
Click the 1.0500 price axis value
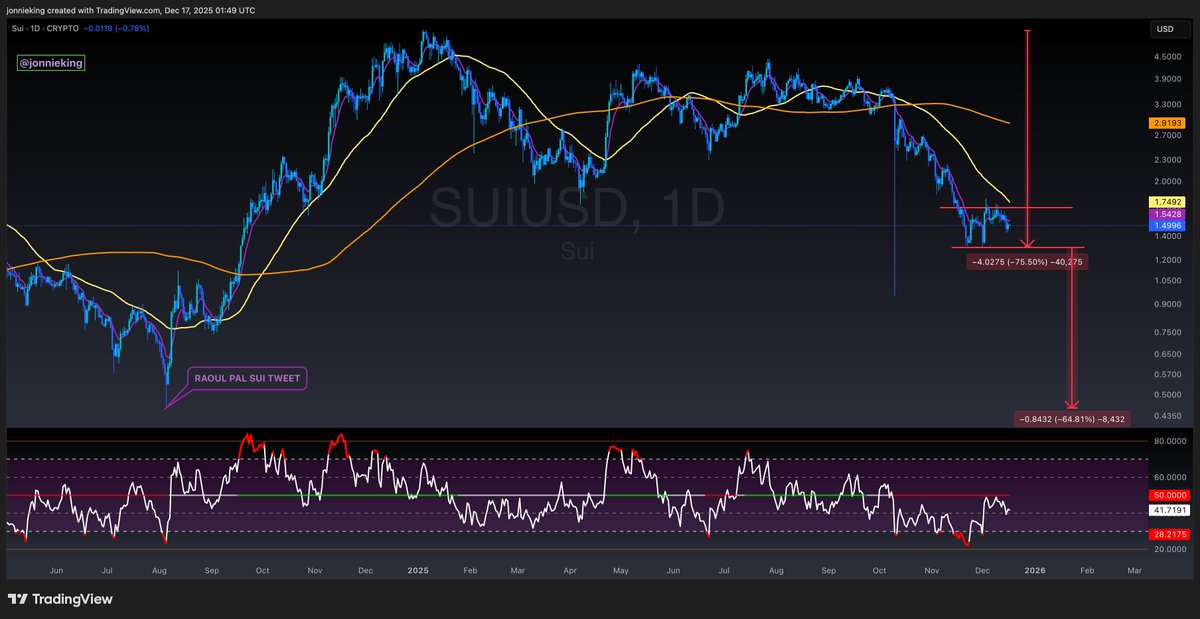1168,281
